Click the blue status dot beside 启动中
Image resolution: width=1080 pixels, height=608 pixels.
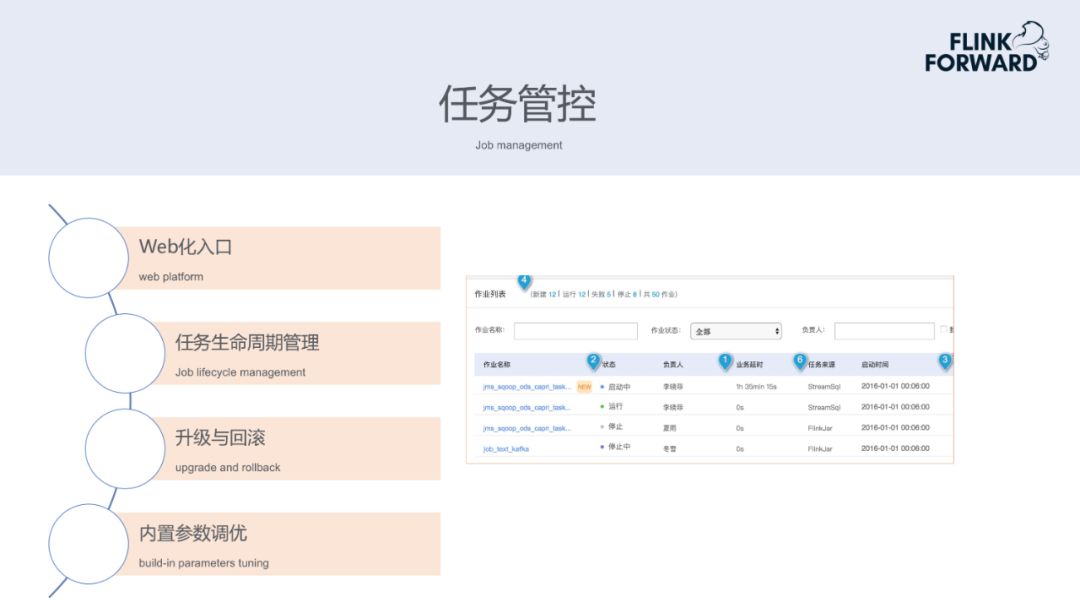[602, 387]
